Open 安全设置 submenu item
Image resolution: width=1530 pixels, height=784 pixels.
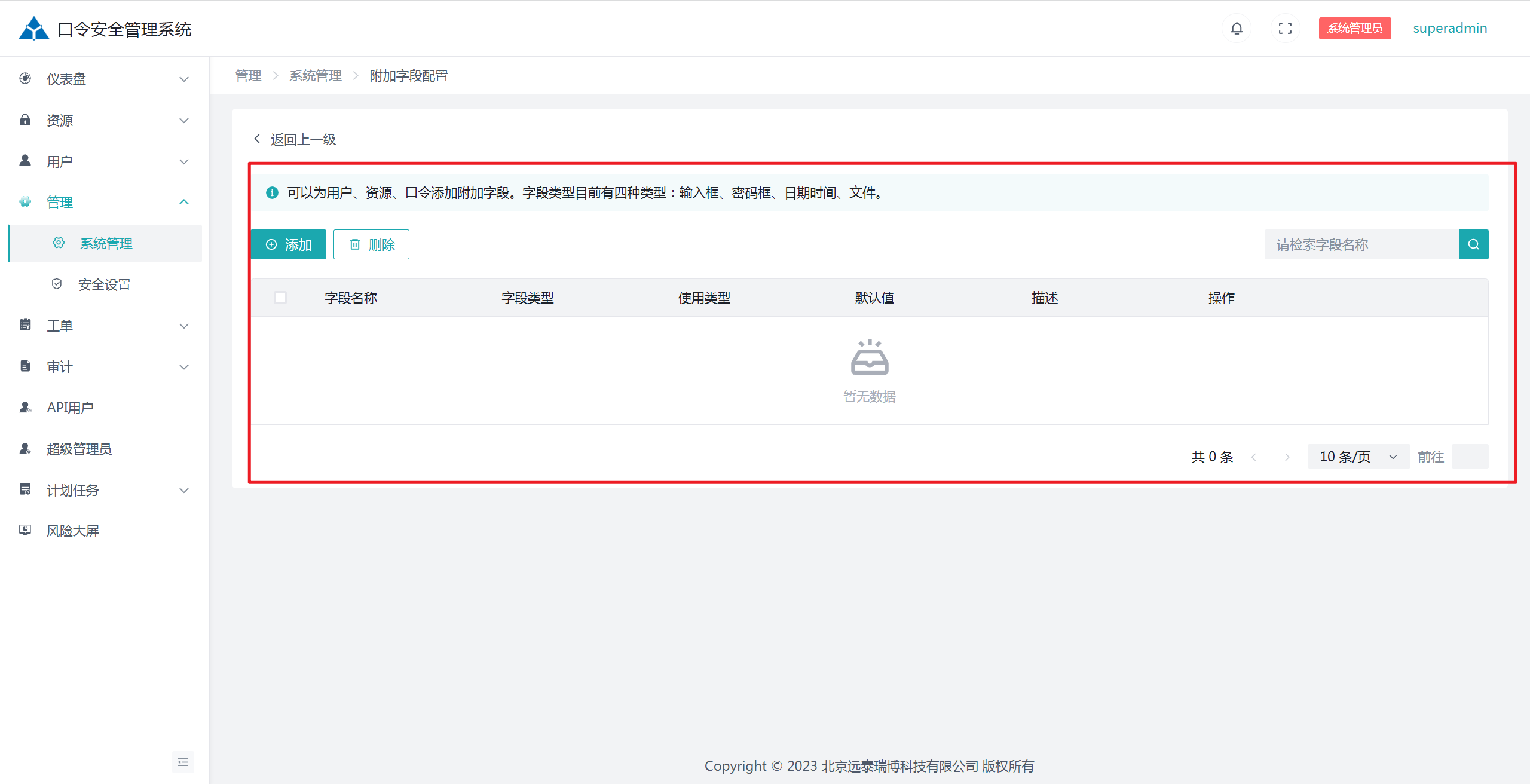coord(105,284)
